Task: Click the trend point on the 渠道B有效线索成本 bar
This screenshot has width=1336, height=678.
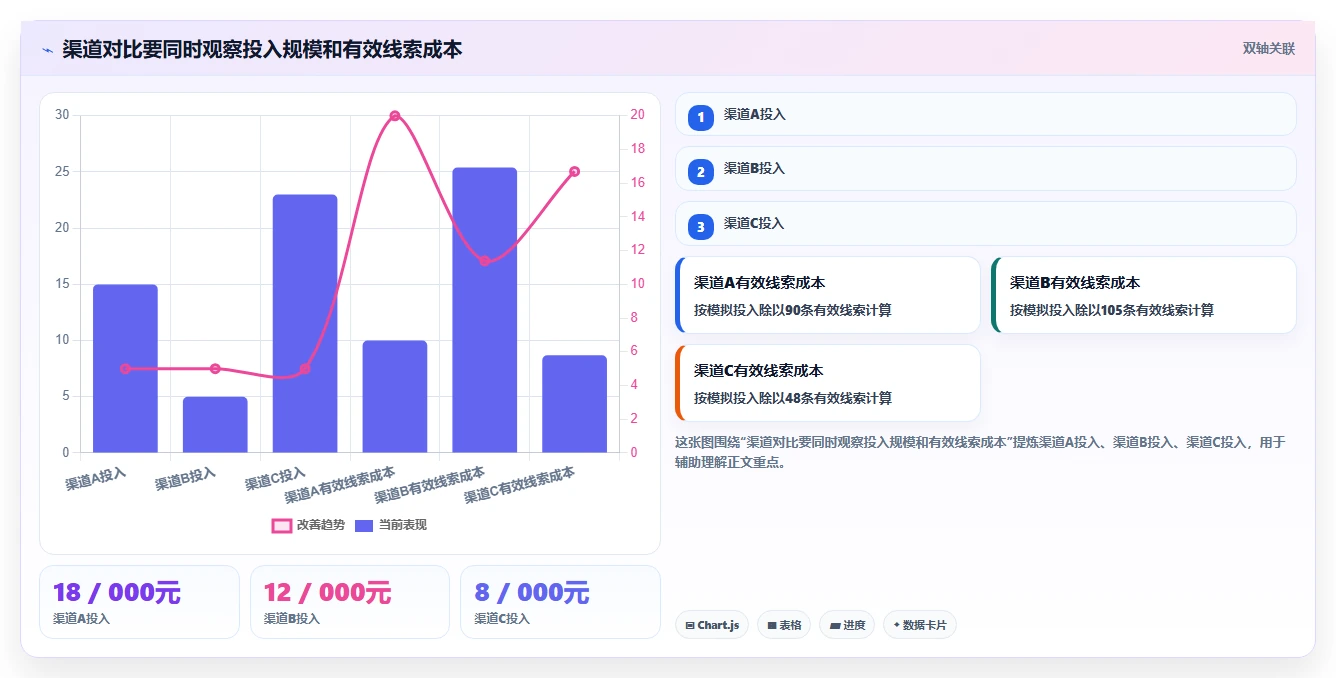Action: [x=484, y=261]
